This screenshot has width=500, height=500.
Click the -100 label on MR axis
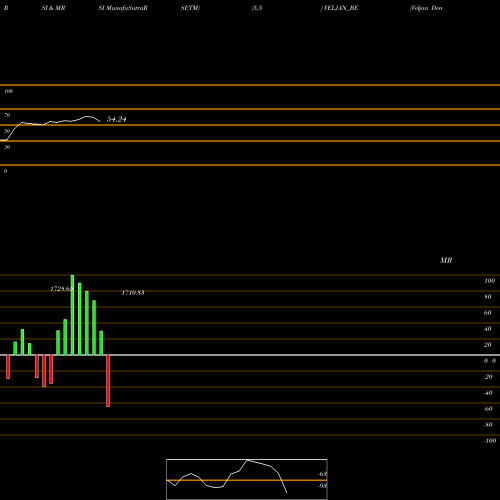(x=490, y=441)
